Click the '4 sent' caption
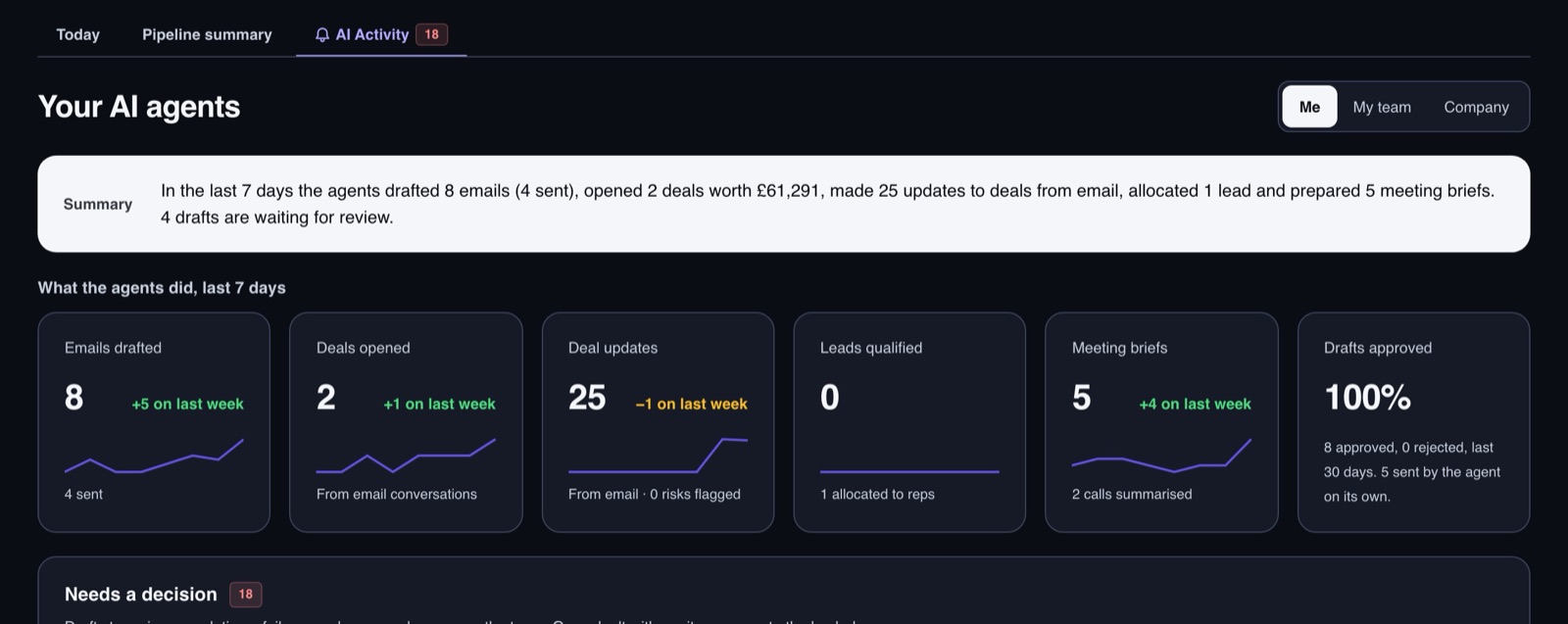This screenshot has width=1568, height=624. point(83,494)
